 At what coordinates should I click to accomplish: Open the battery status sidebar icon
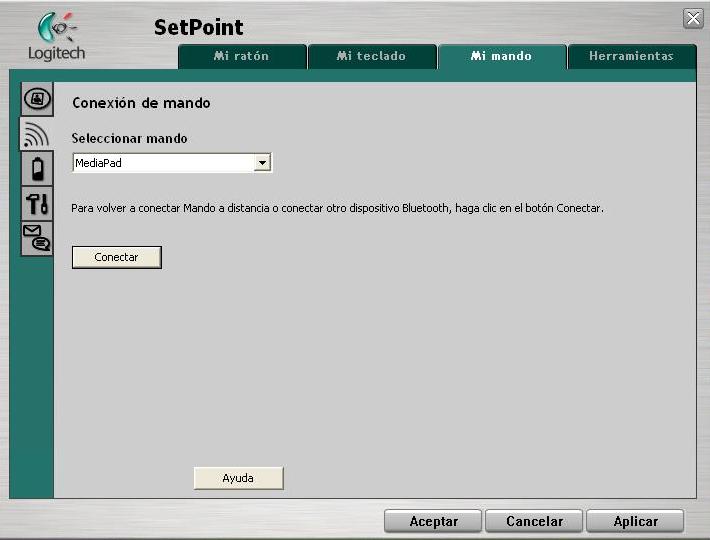click(x=37, y=168)
